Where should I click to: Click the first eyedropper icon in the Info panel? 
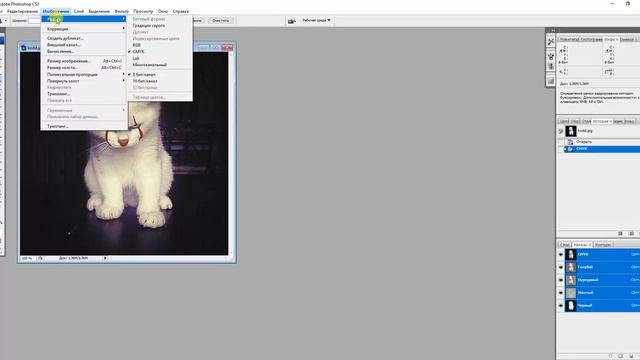click(561, 50)
